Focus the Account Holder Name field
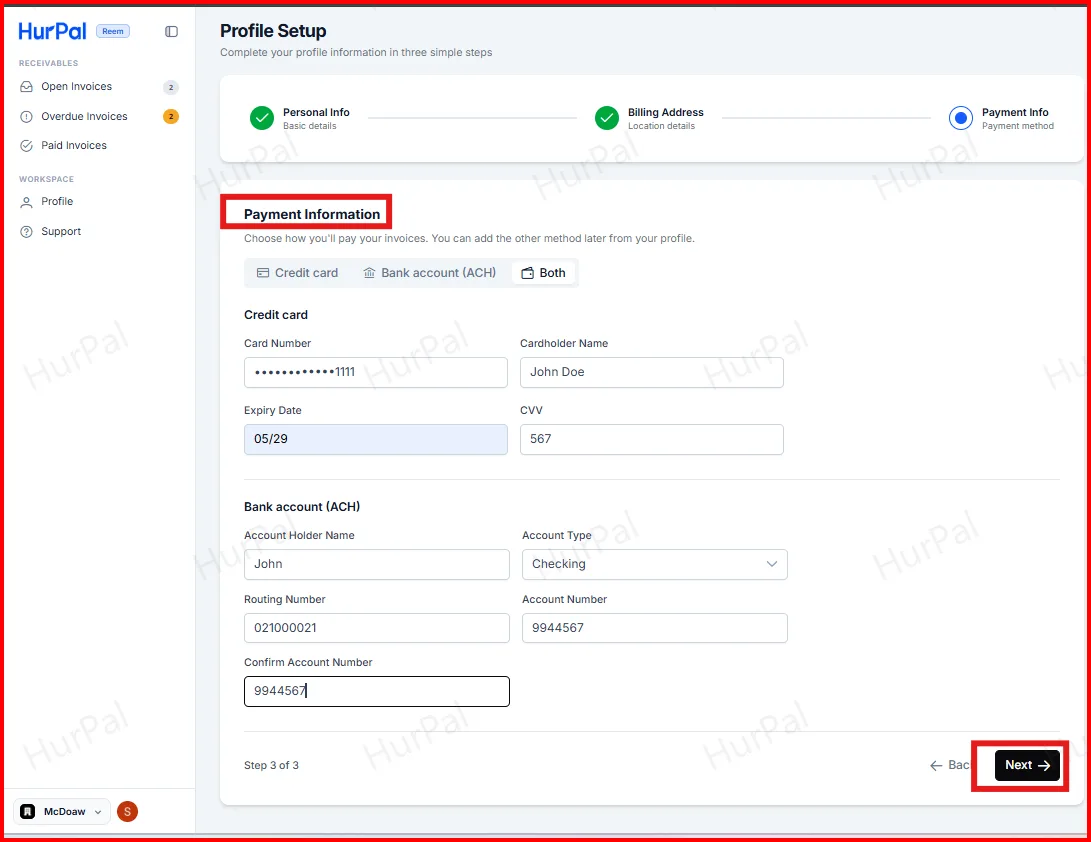 (376, 564)
